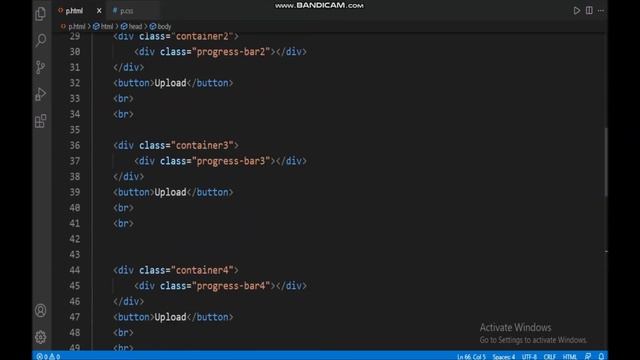This screenshot has height=360, width=640.
Task: Place cursor in "progress-bar2" class value
Action: coord(231,52)
